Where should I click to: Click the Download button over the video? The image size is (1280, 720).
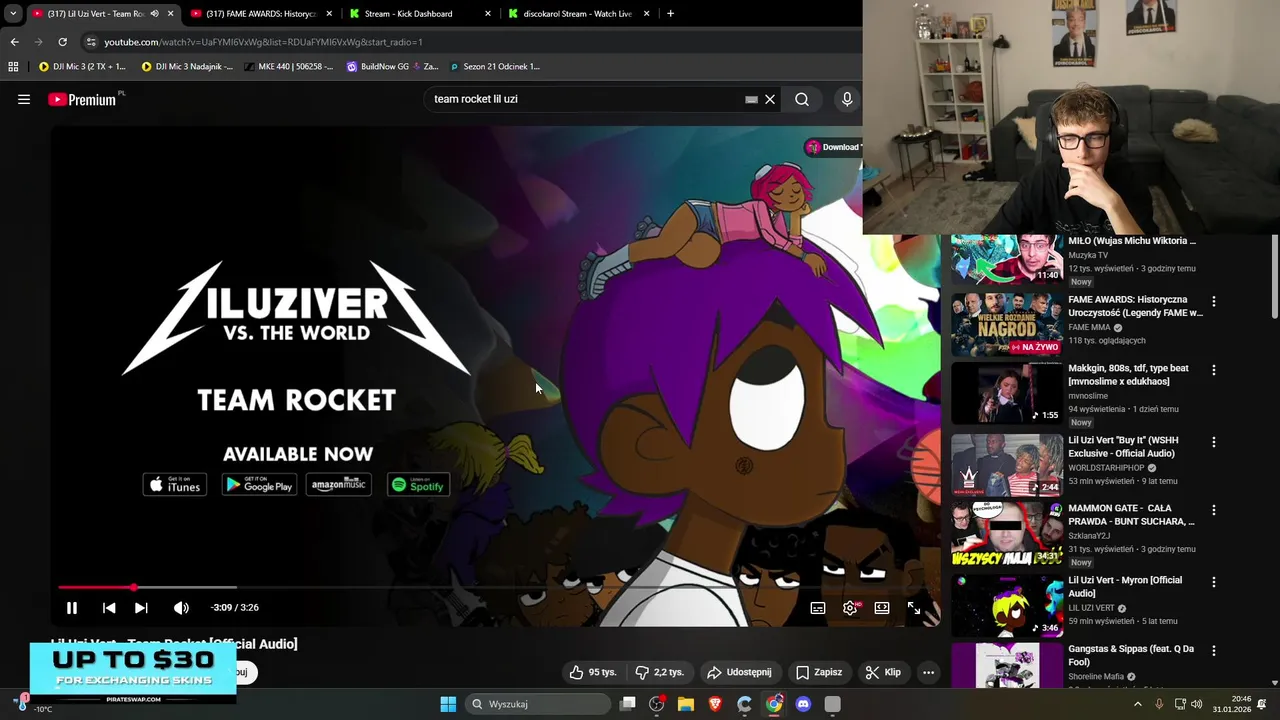833,147
